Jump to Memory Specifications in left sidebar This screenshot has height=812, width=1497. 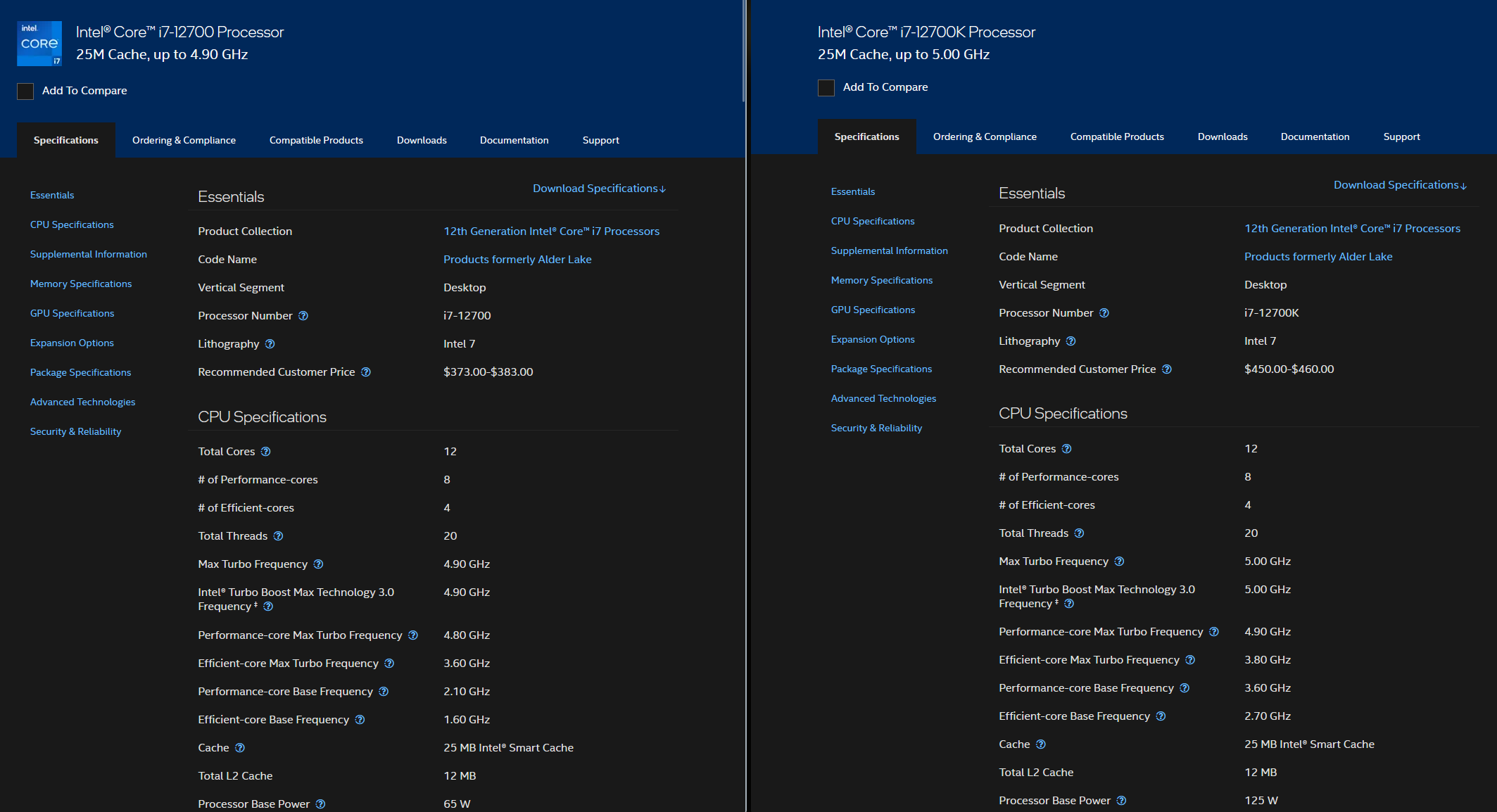tap(81, 284)
